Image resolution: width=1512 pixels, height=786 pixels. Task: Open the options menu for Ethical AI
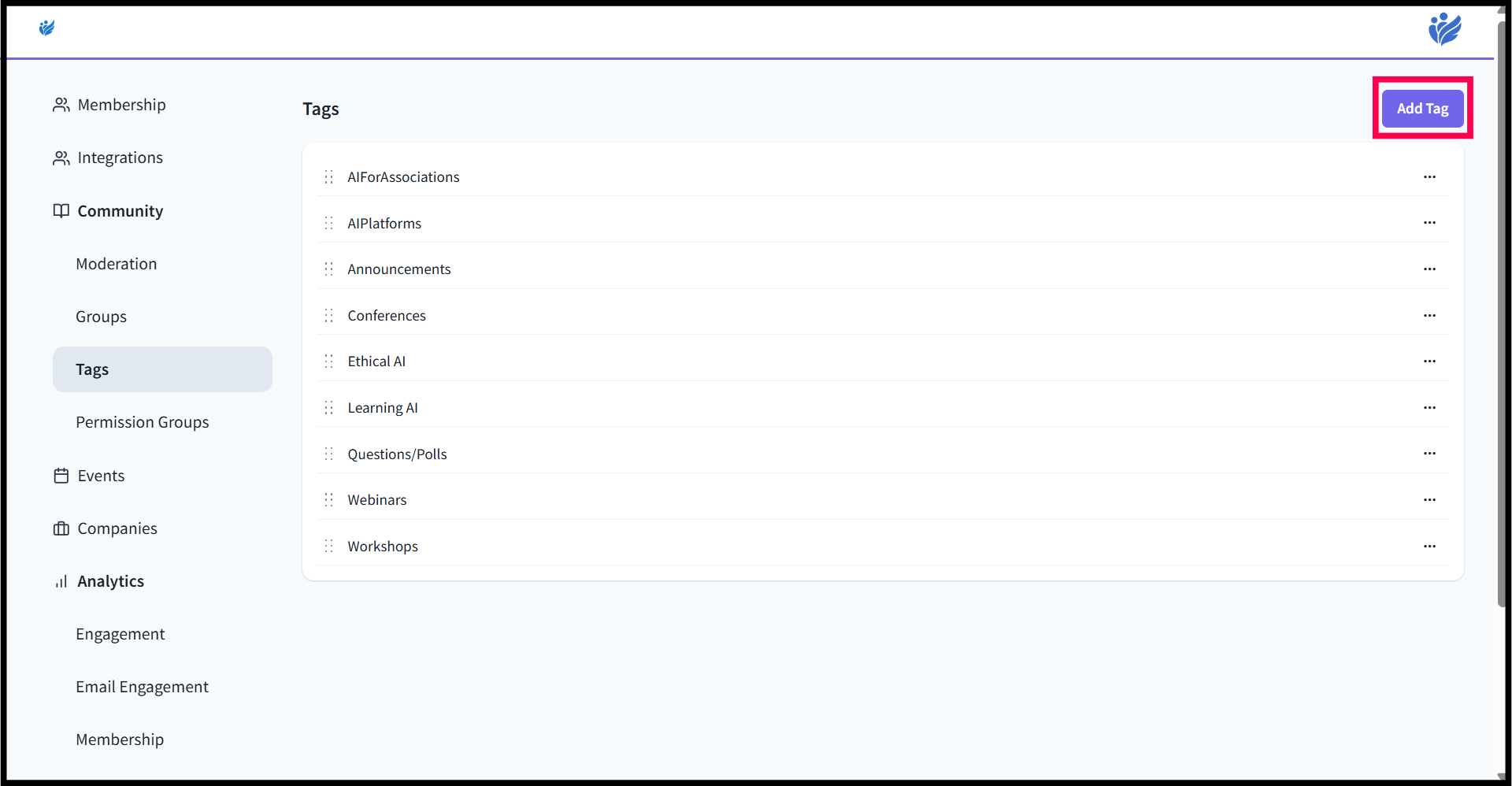point(1429,361)
